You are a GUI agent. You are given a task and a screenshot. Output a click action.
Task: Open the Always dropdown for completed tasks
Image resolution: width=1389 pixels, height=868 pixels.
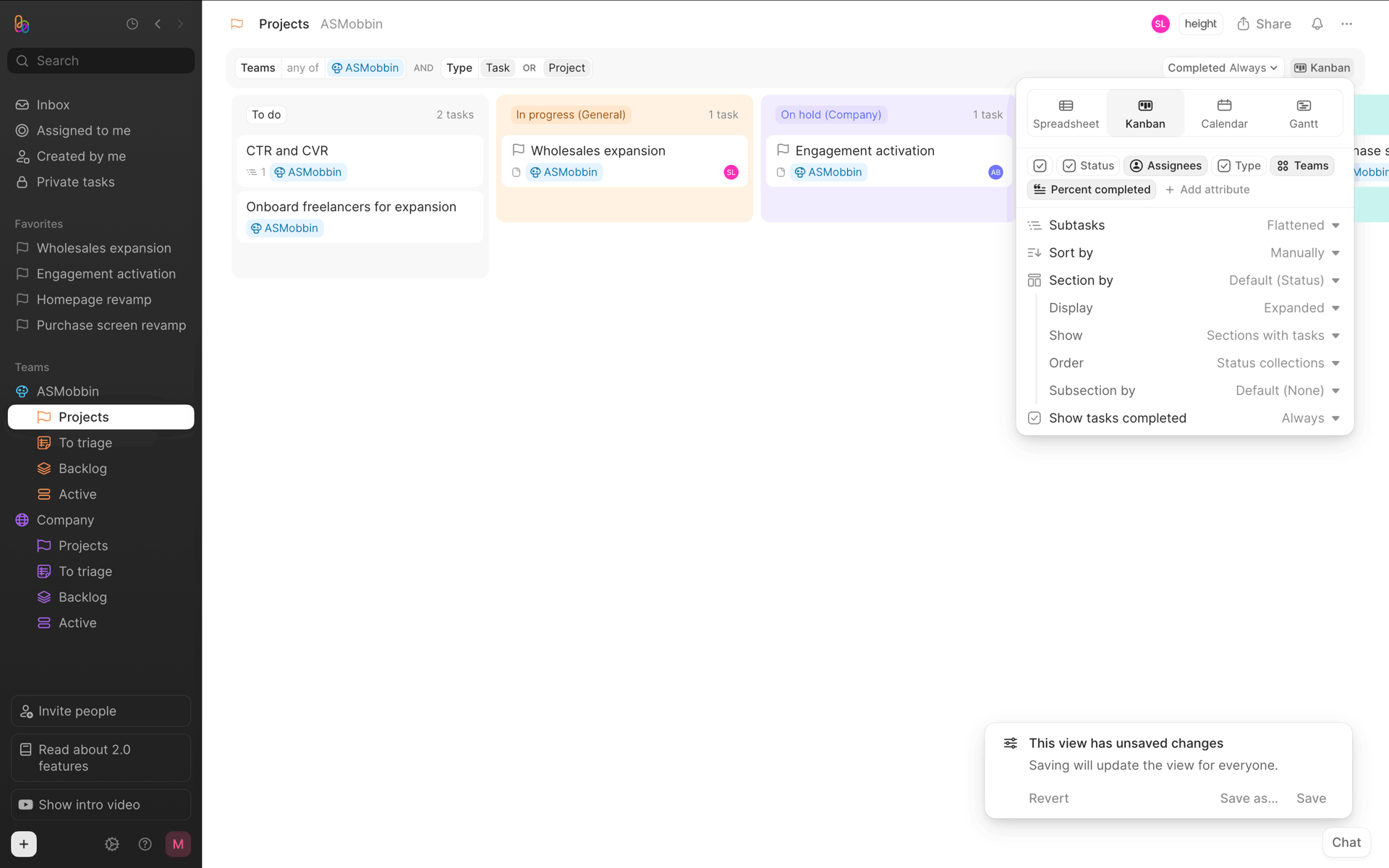pyautogui.click(x=1310, y=418)
